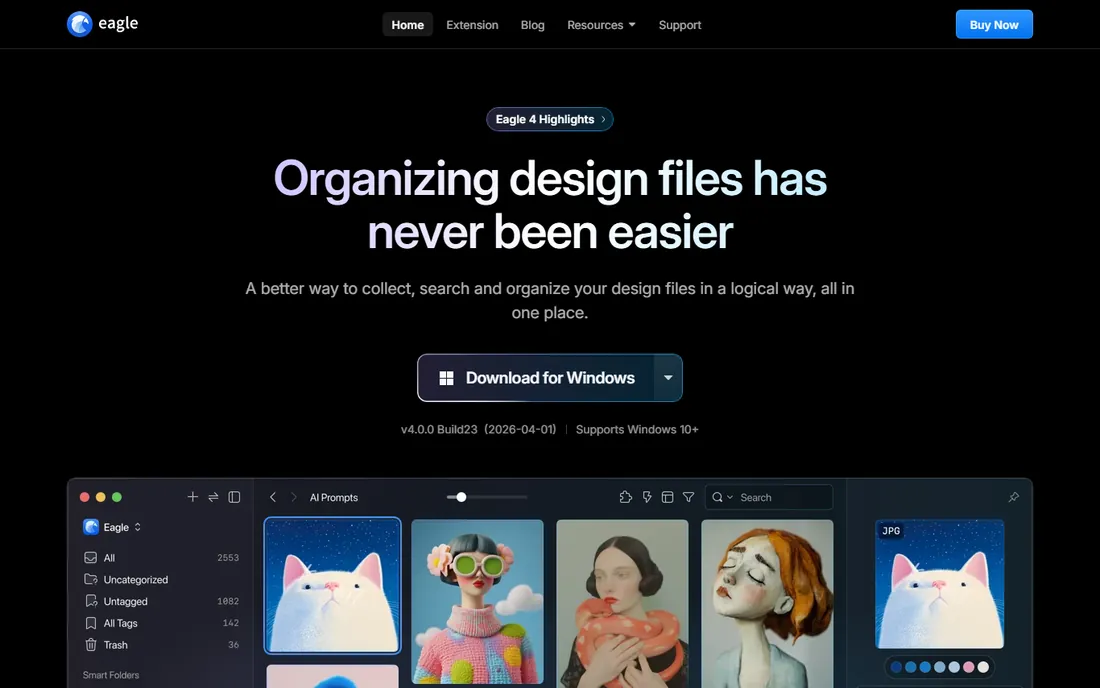Open the download platform dropdown arrow
Viewport: 1100px width, 688px height.
coord(668,378)
